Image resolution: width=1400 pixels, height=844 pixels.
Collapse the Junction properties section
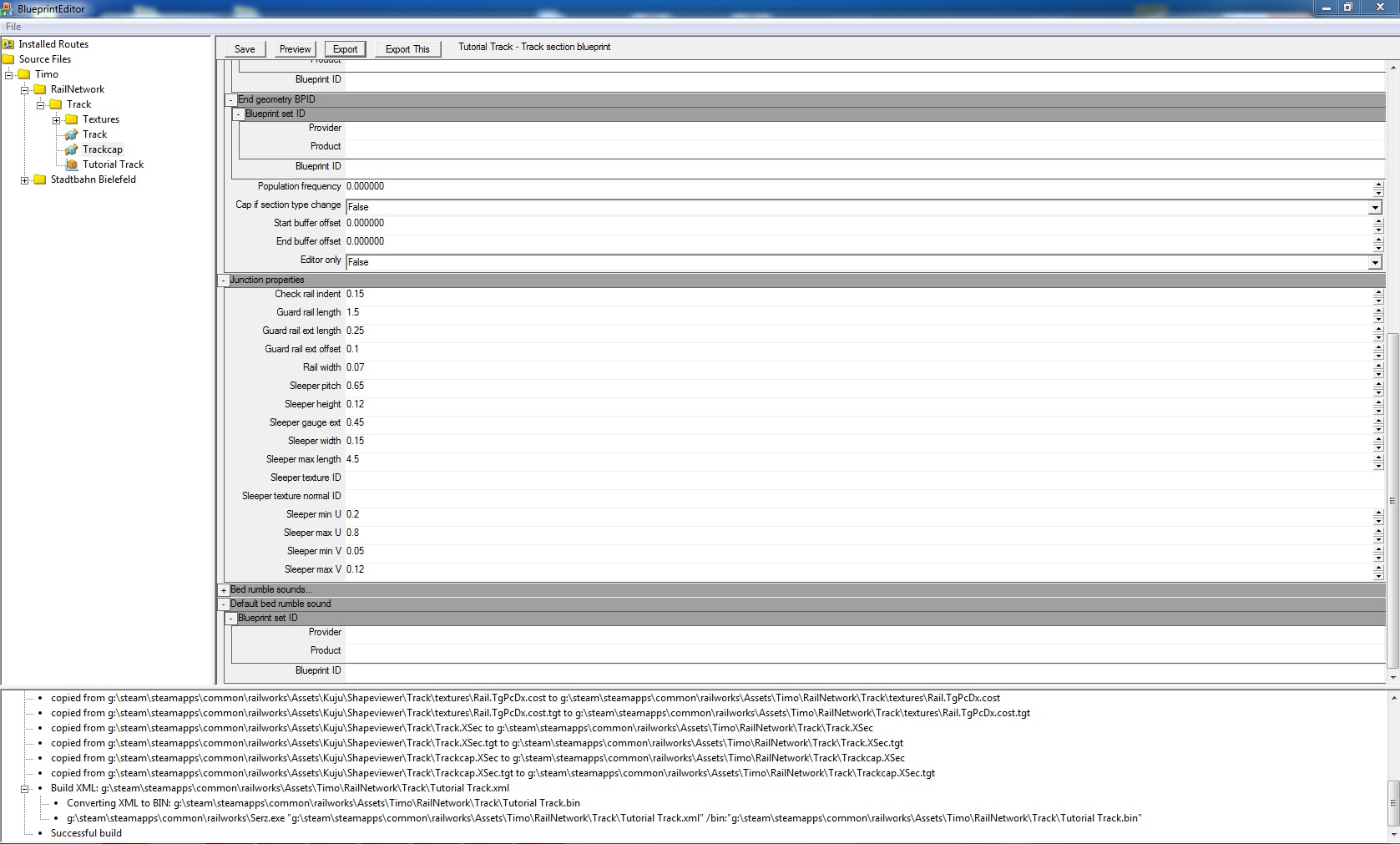[224, 280]
